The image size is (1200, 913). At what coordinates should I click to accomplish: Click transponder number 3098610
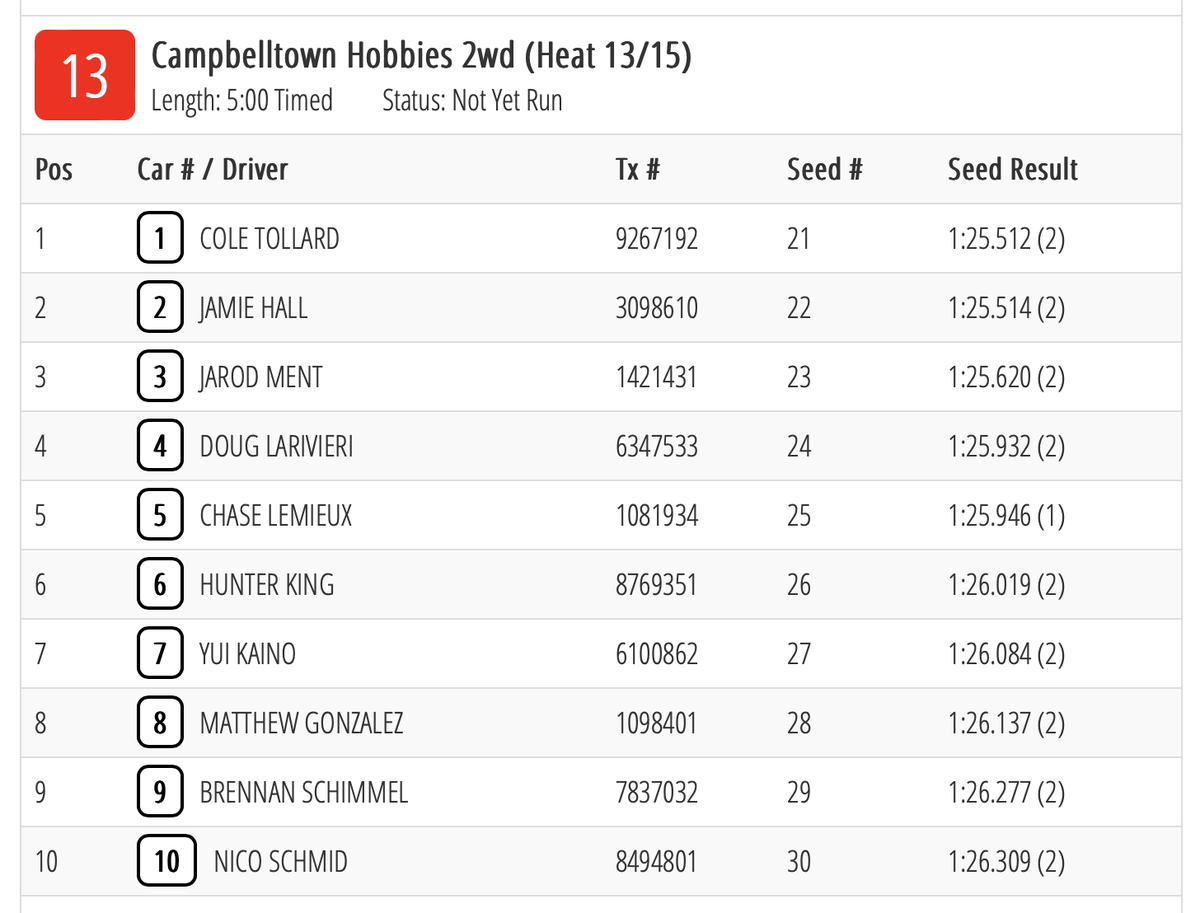coord(657,308)
